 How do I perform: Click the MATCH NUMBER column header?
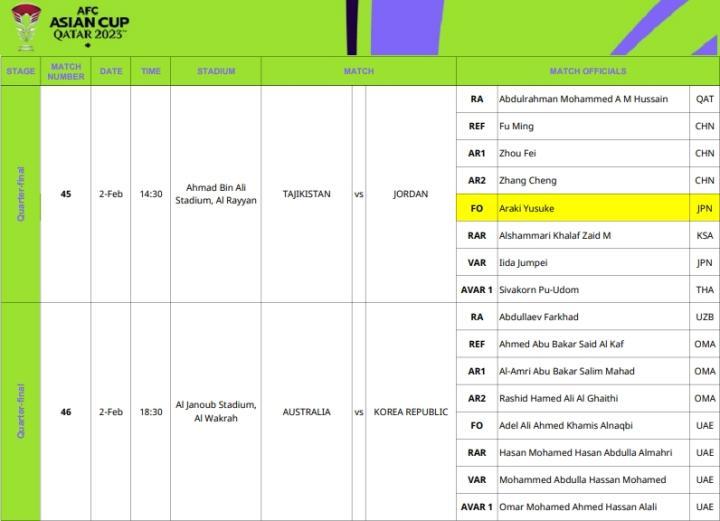point(66,71)
